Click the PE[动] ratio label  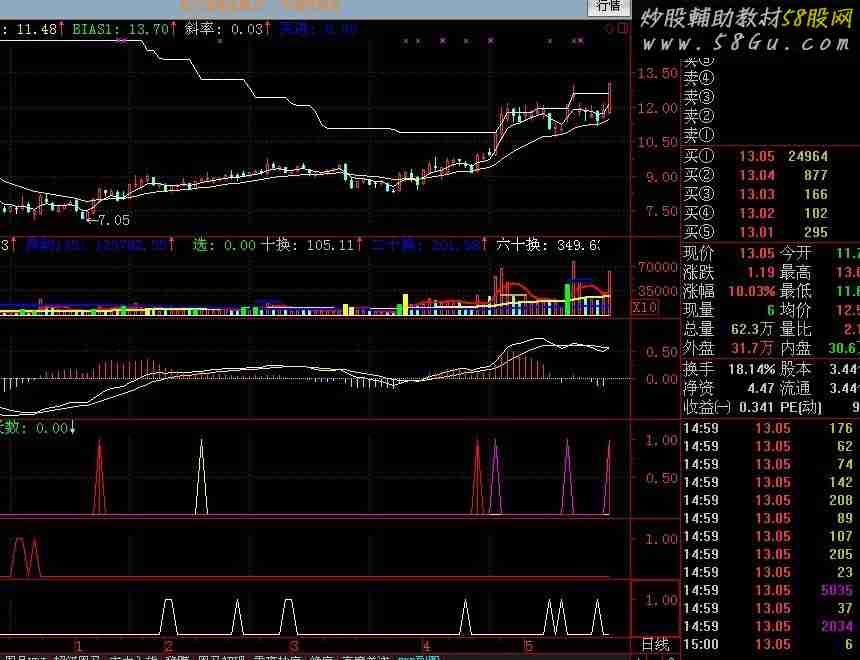click(800, 407)
